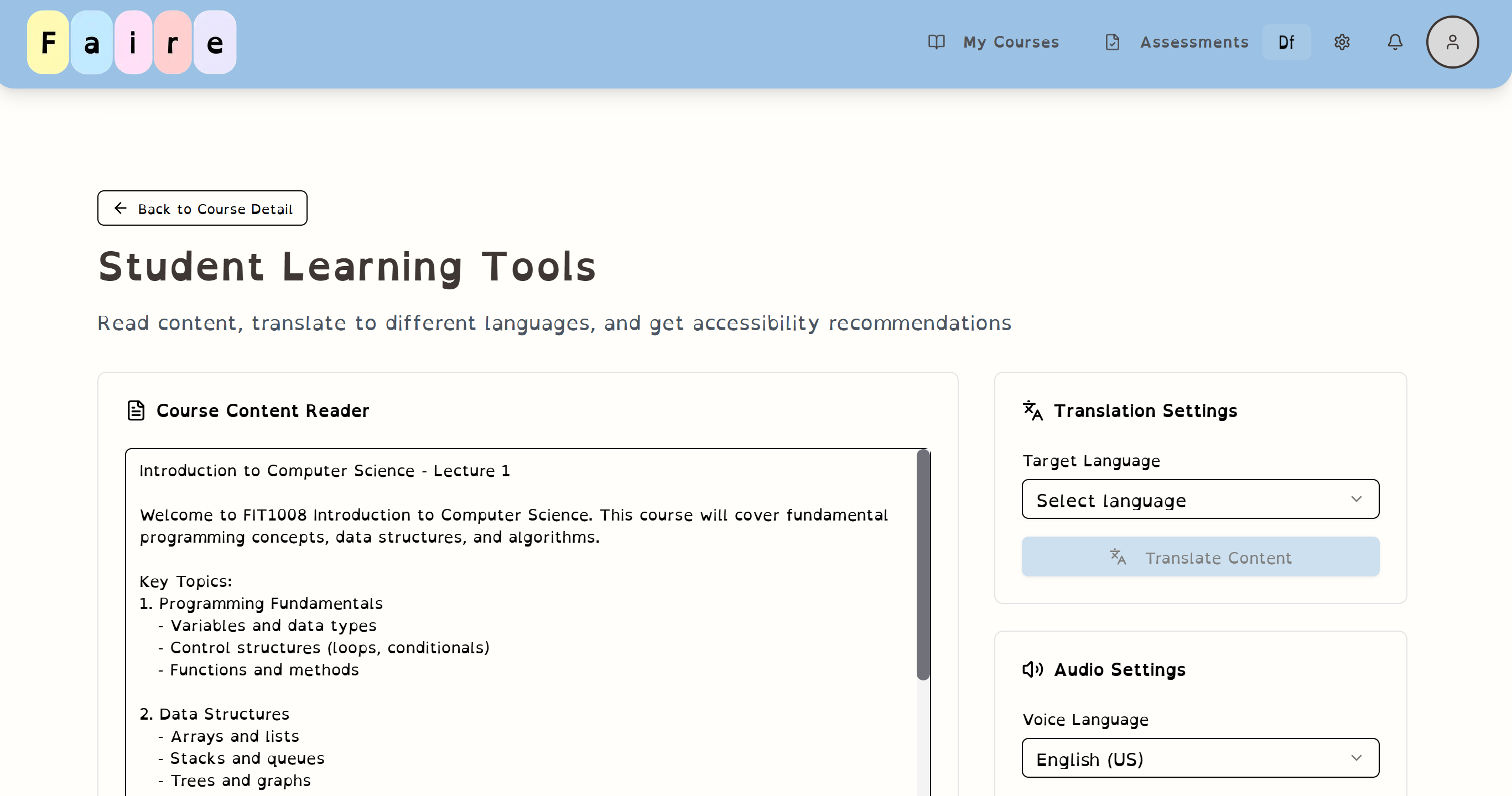Click the Course Content Reader document icon

click(136, 410)
